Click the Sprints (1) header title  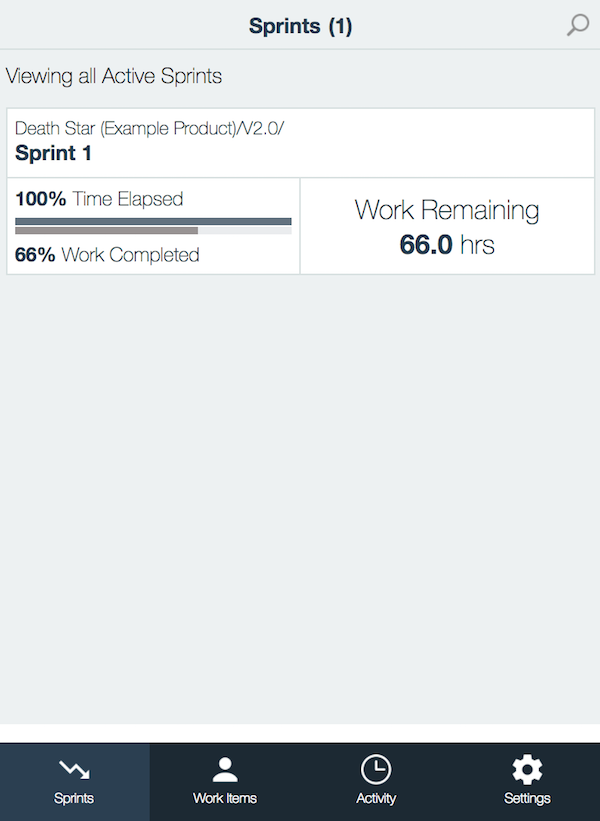tap(301, 26)
